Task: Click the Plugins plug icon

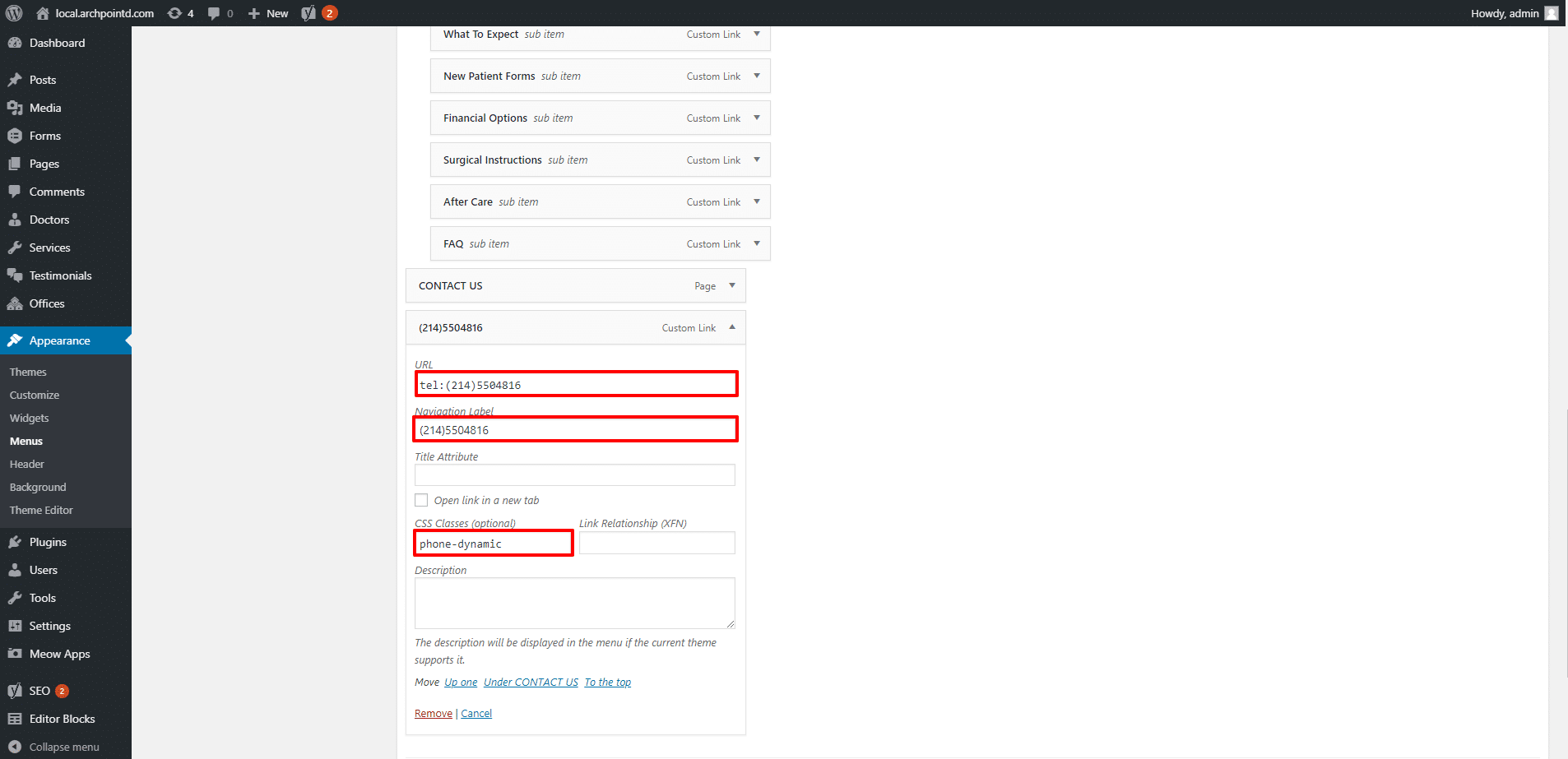Action: click(x=15, y=542)
